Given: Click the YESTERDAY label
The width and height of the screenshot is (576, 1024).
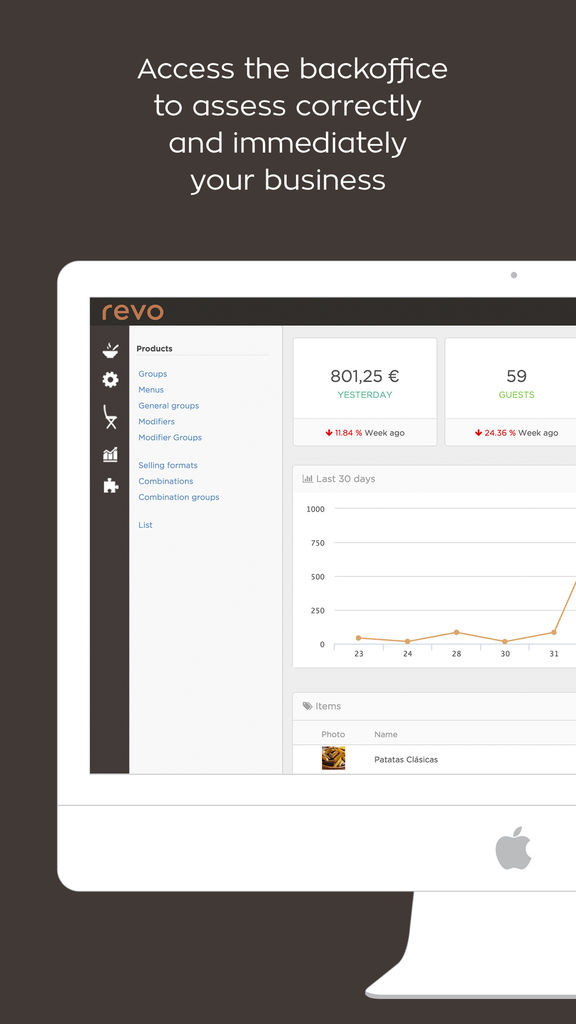Looking at the screenshot, I should 364,395.
